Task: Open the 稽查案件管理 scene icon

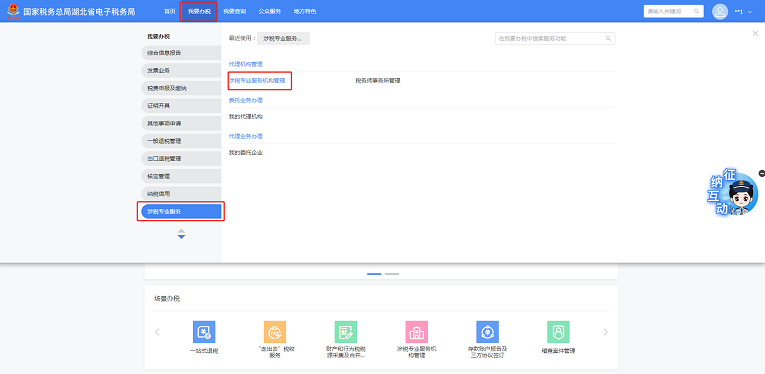Action: (558, 332)
